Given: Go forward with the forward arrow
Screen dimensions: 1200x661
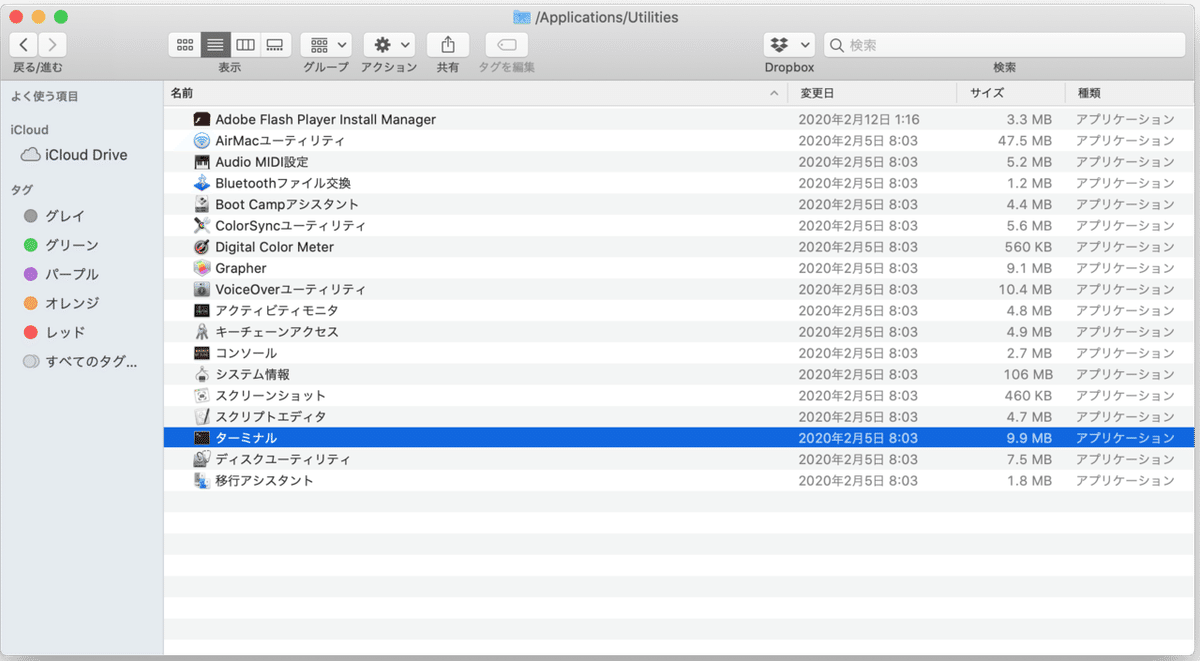Looking at the screenshot, I should coord(53,45).
